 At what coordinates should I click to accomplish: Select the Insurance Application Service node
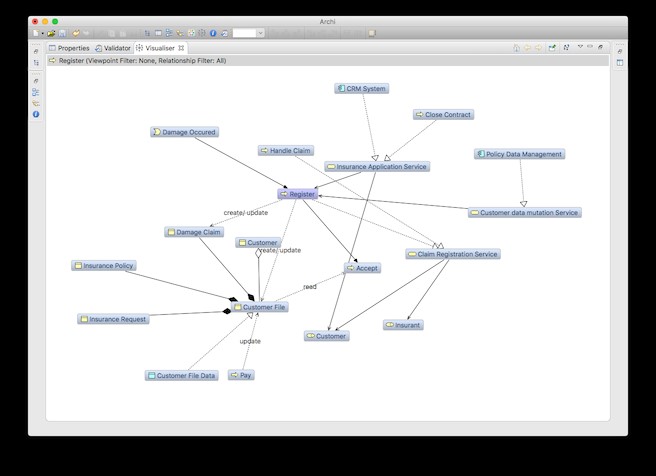tap(377, 166)
